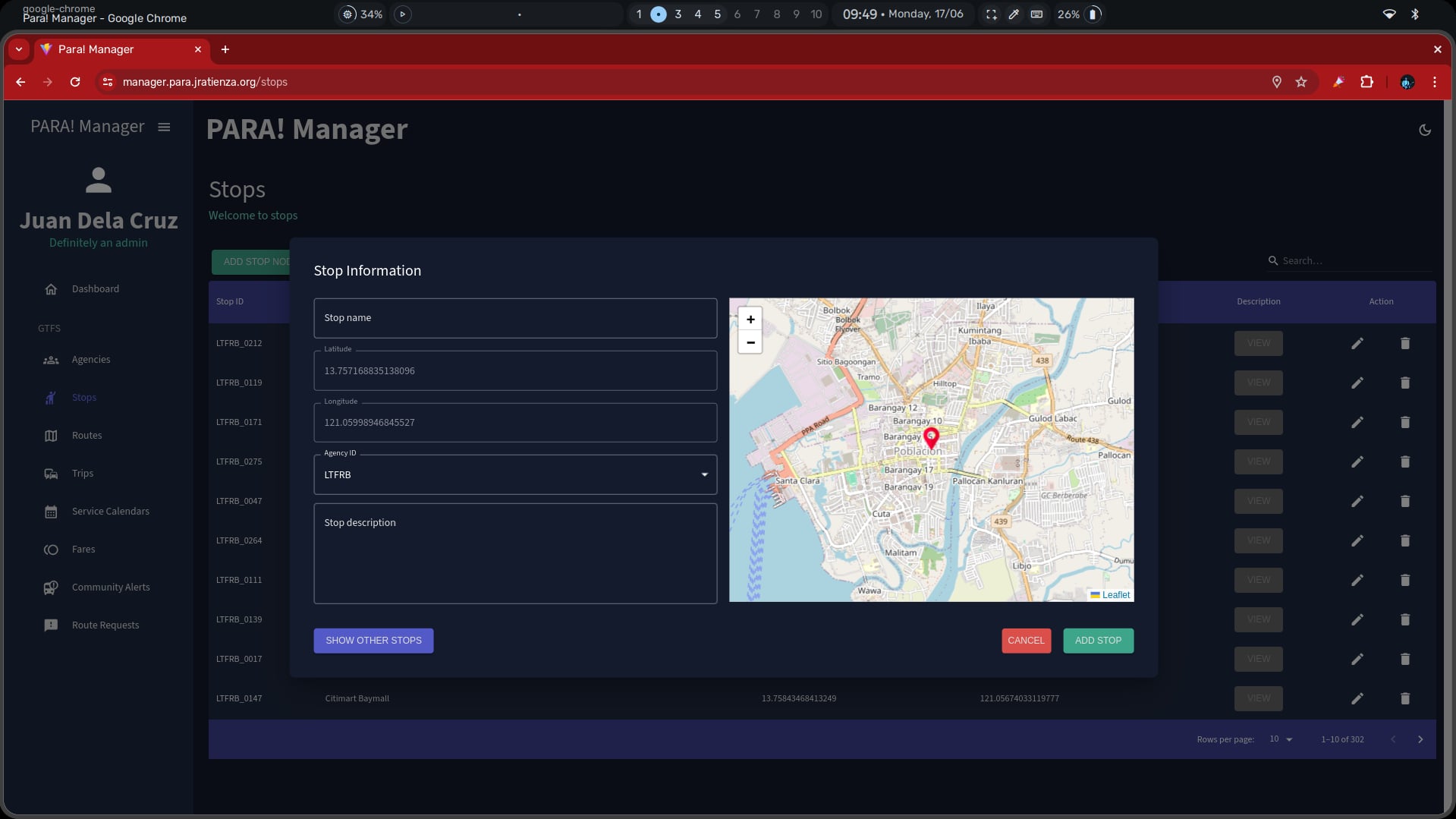Delete stop LTFRB_0047 with trash icon

point(1404,502)
